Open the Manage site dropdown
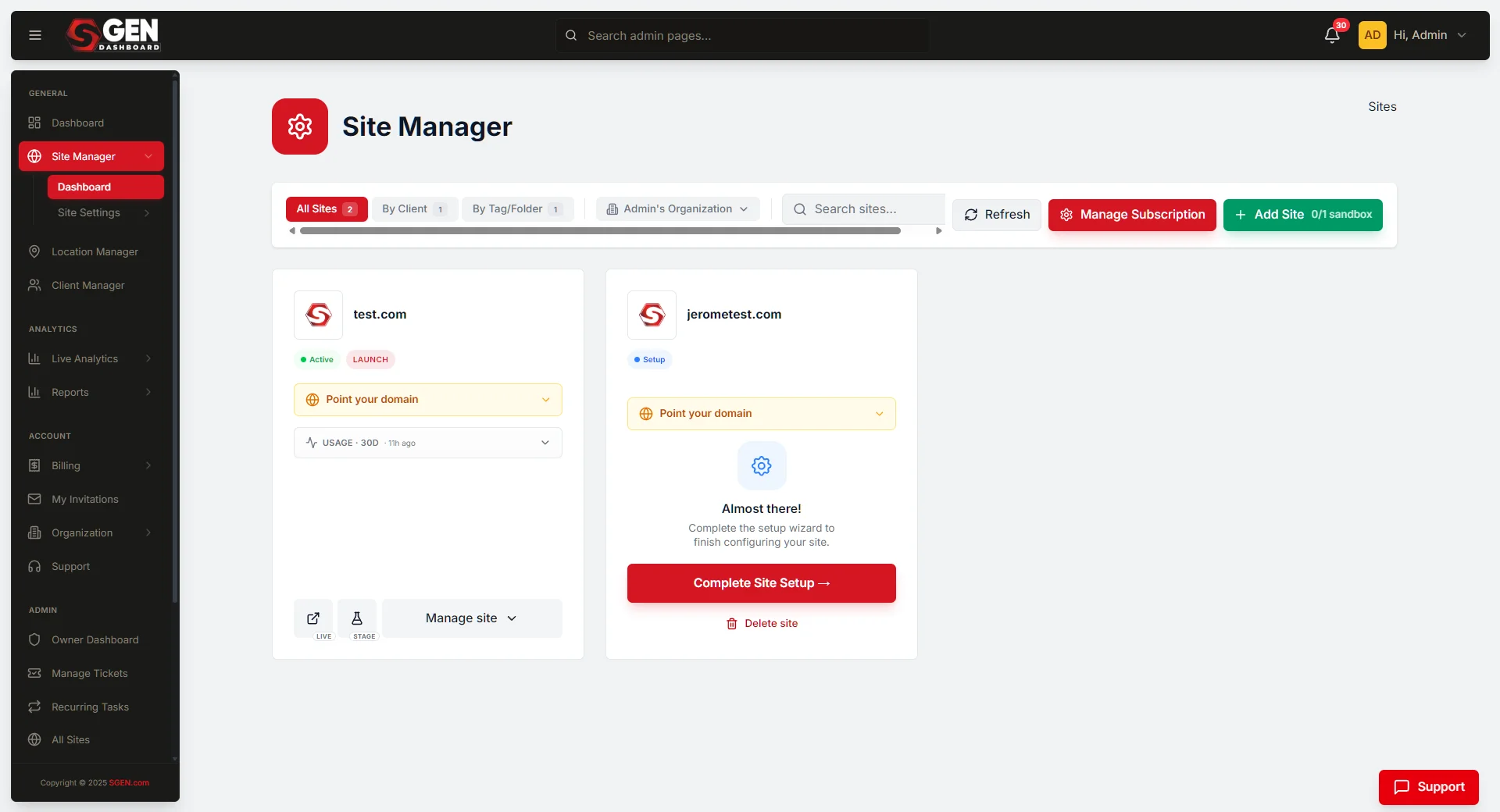The image size is (1500, 812). pos(472,618)
